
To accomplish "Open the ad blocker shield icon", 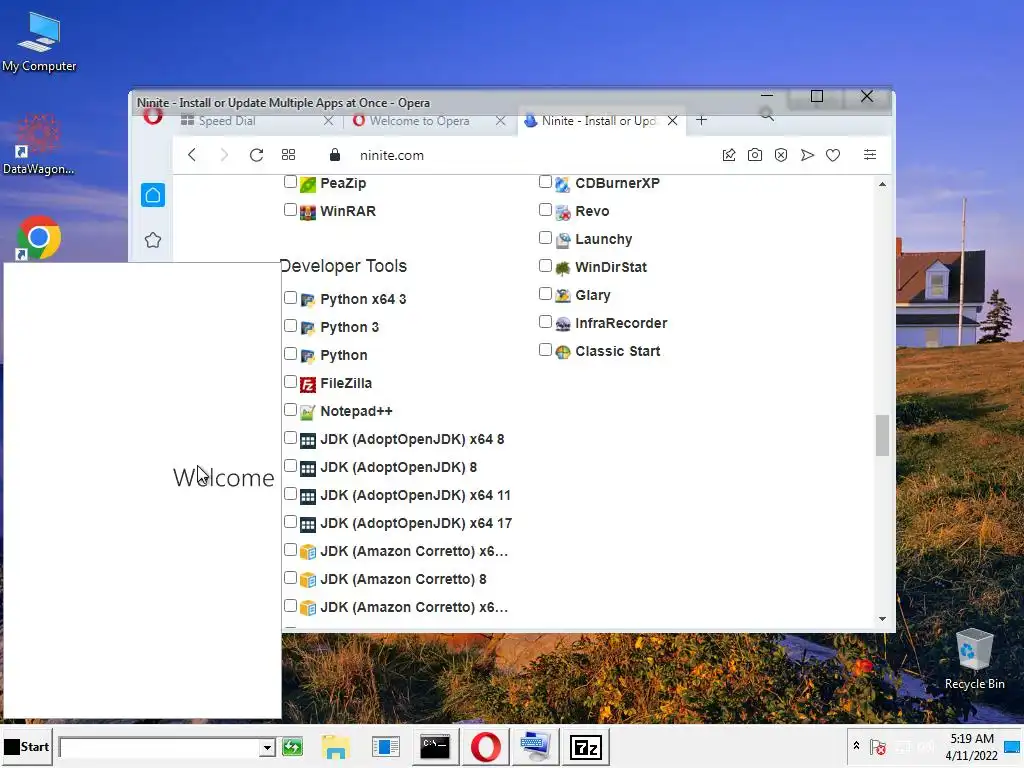I will point(781,155).
